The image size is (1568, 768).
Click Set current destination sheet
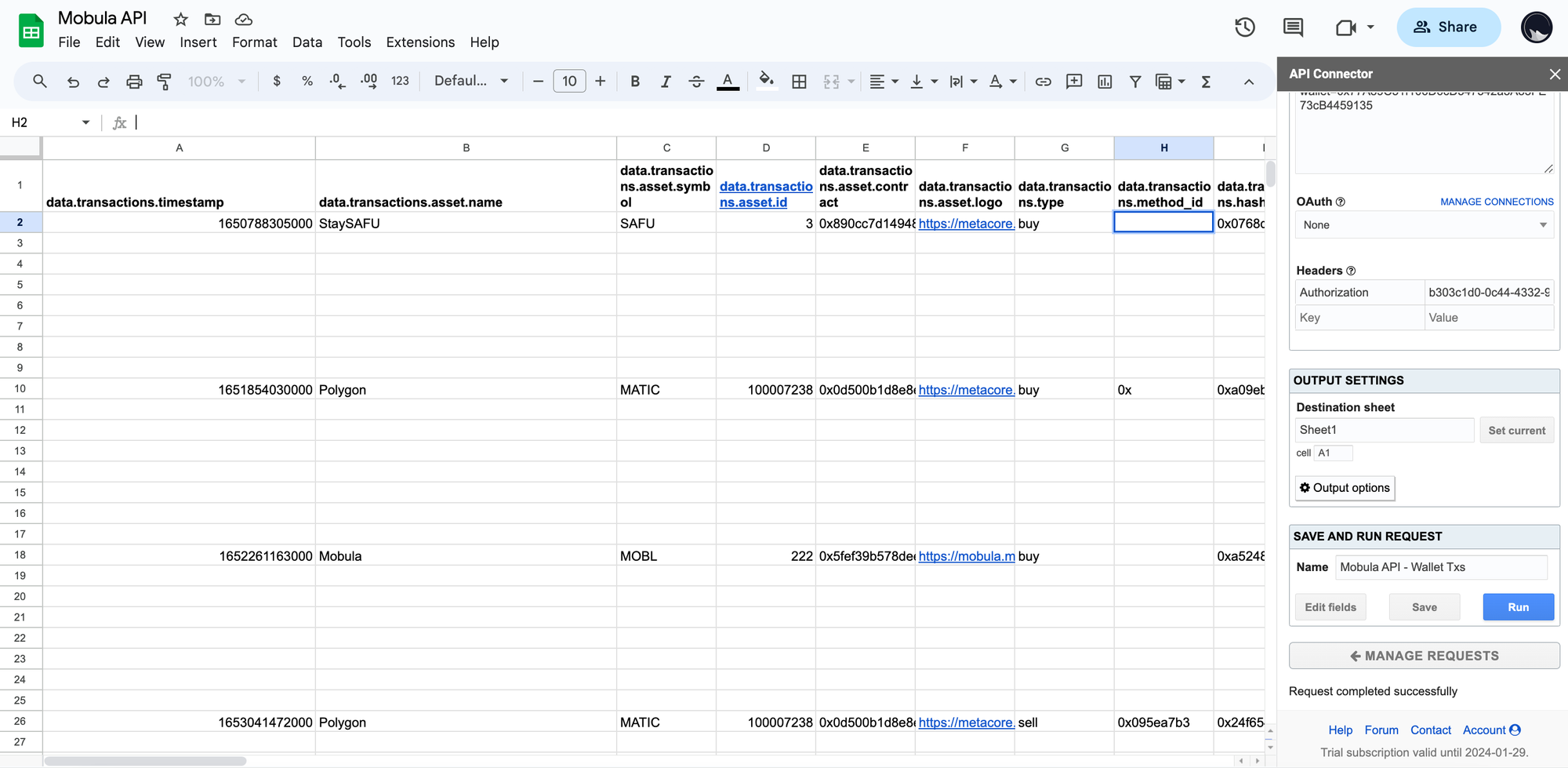pos(1516,431)
